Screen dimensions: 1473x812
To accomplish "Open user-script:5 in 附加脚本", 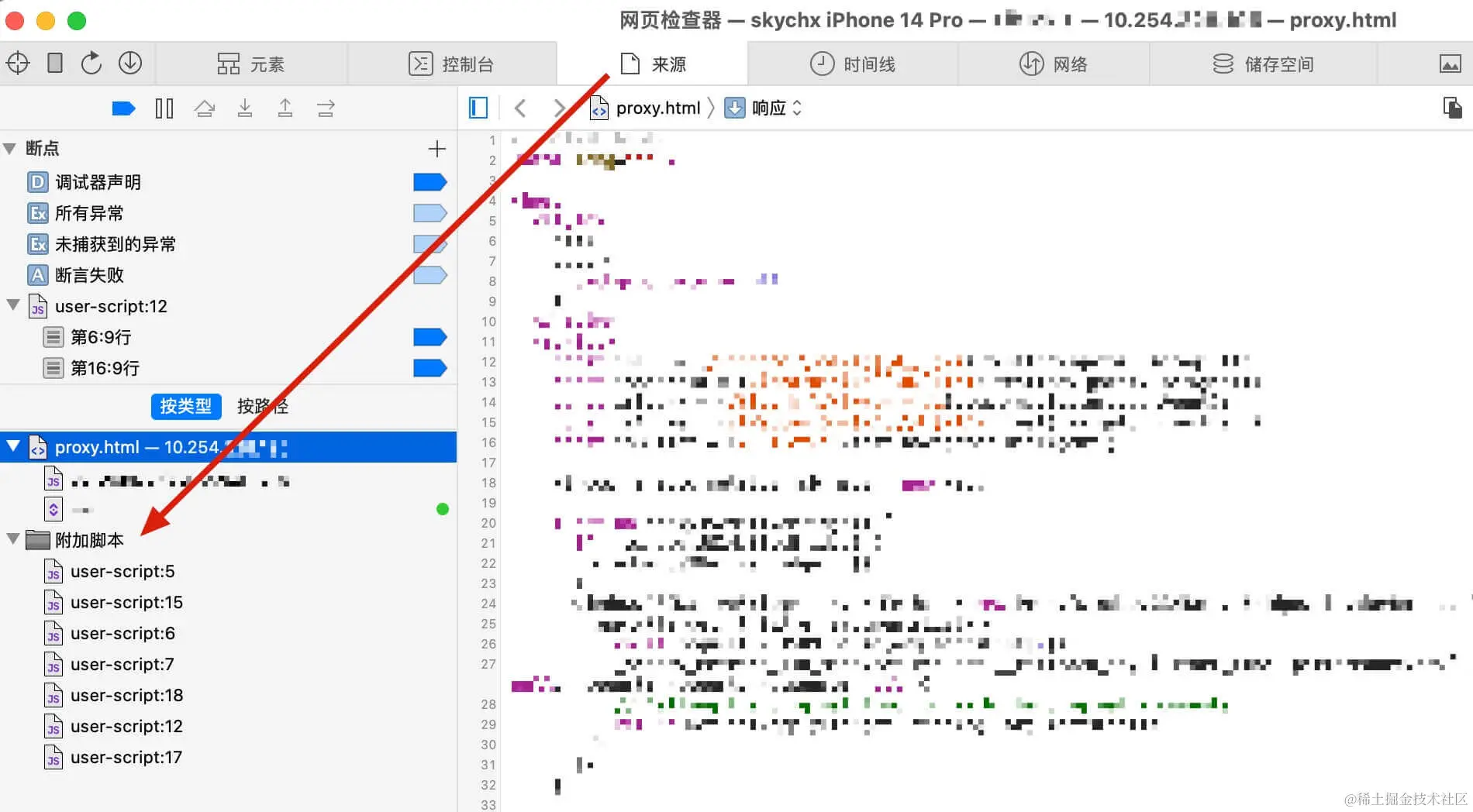I will click(x=228, y=571).
